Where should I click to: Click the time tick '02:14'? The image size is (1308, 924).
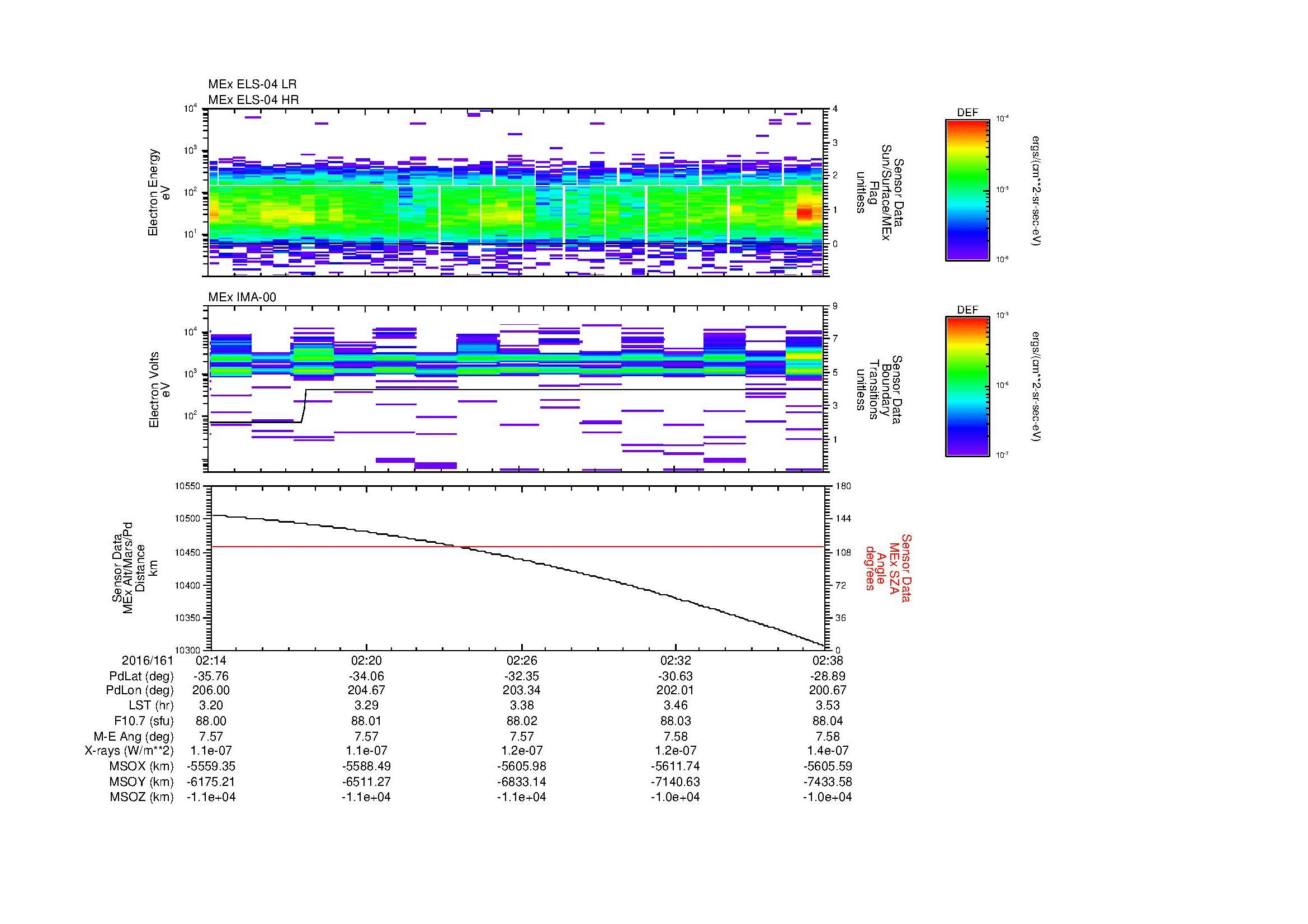point(211,660)
